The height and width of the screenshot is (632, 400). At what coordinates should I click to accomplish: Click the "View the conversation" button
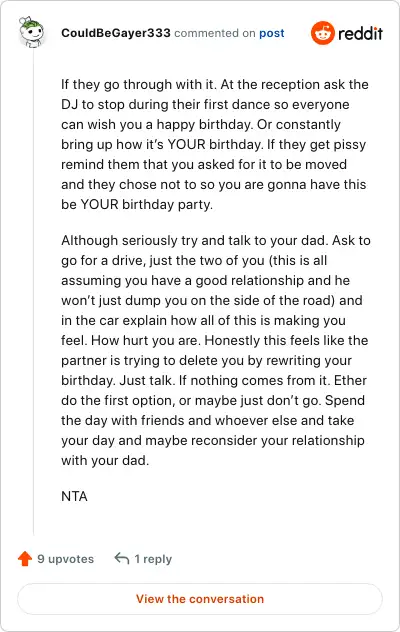coord(200,599)
